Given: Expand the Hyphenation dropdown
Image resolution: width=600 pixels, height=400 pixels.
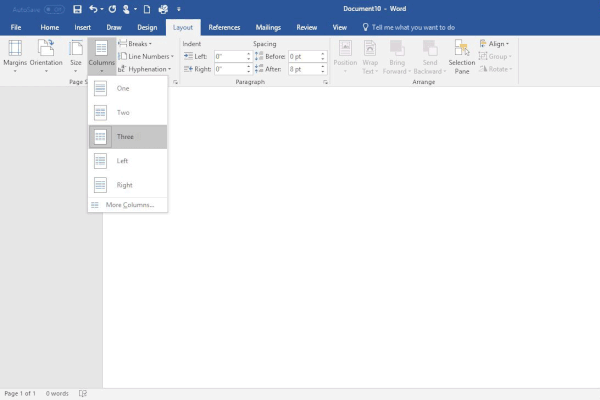Looking at the screenshot, I should click(146, 69).
